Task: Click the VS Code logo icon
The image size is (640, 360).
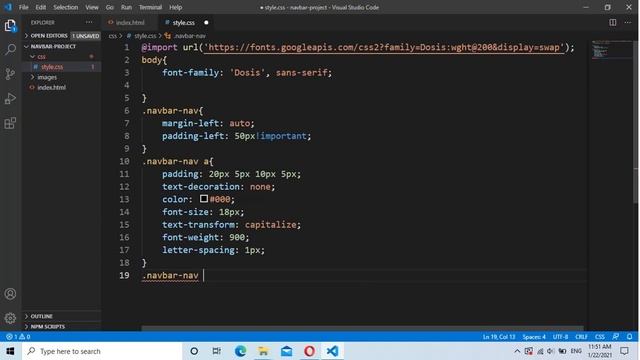Action: pyautogui.click(x=8, y=7)
